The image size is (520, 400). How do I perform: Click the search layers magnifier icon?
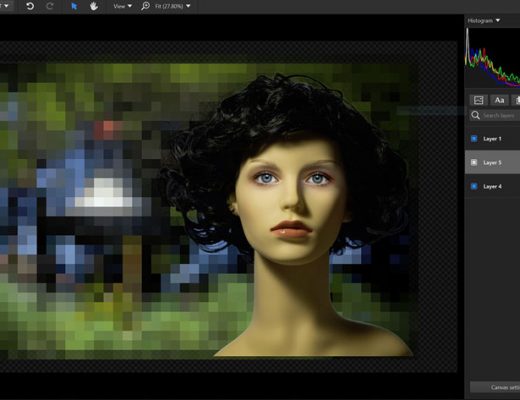coord(475,115)
